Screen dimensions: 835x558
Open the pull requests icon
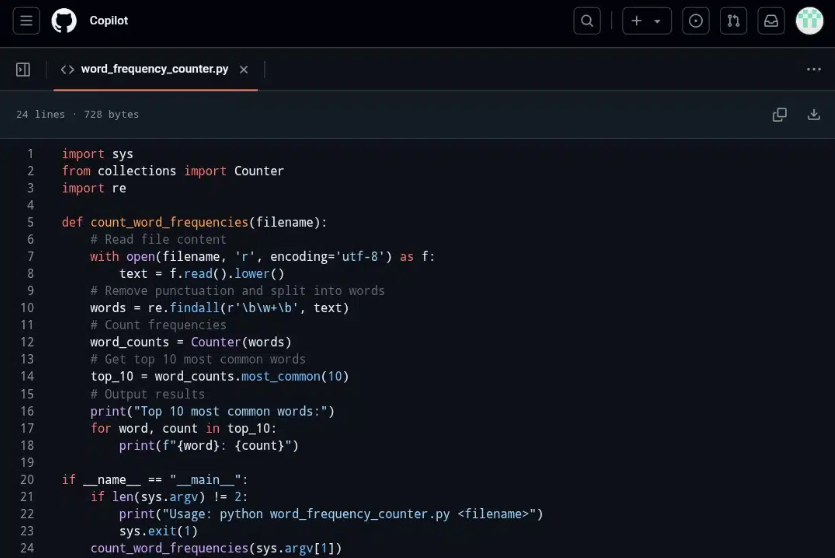click(x=734, y=21)
